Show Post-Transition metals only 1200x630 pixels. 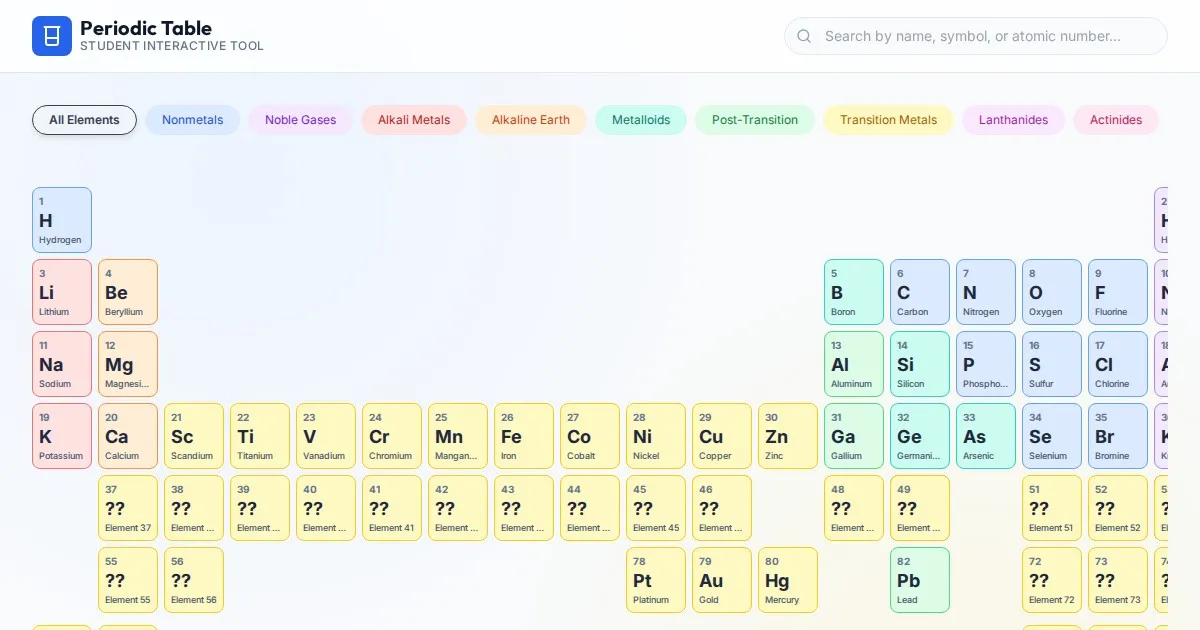[x=755, y=120]
